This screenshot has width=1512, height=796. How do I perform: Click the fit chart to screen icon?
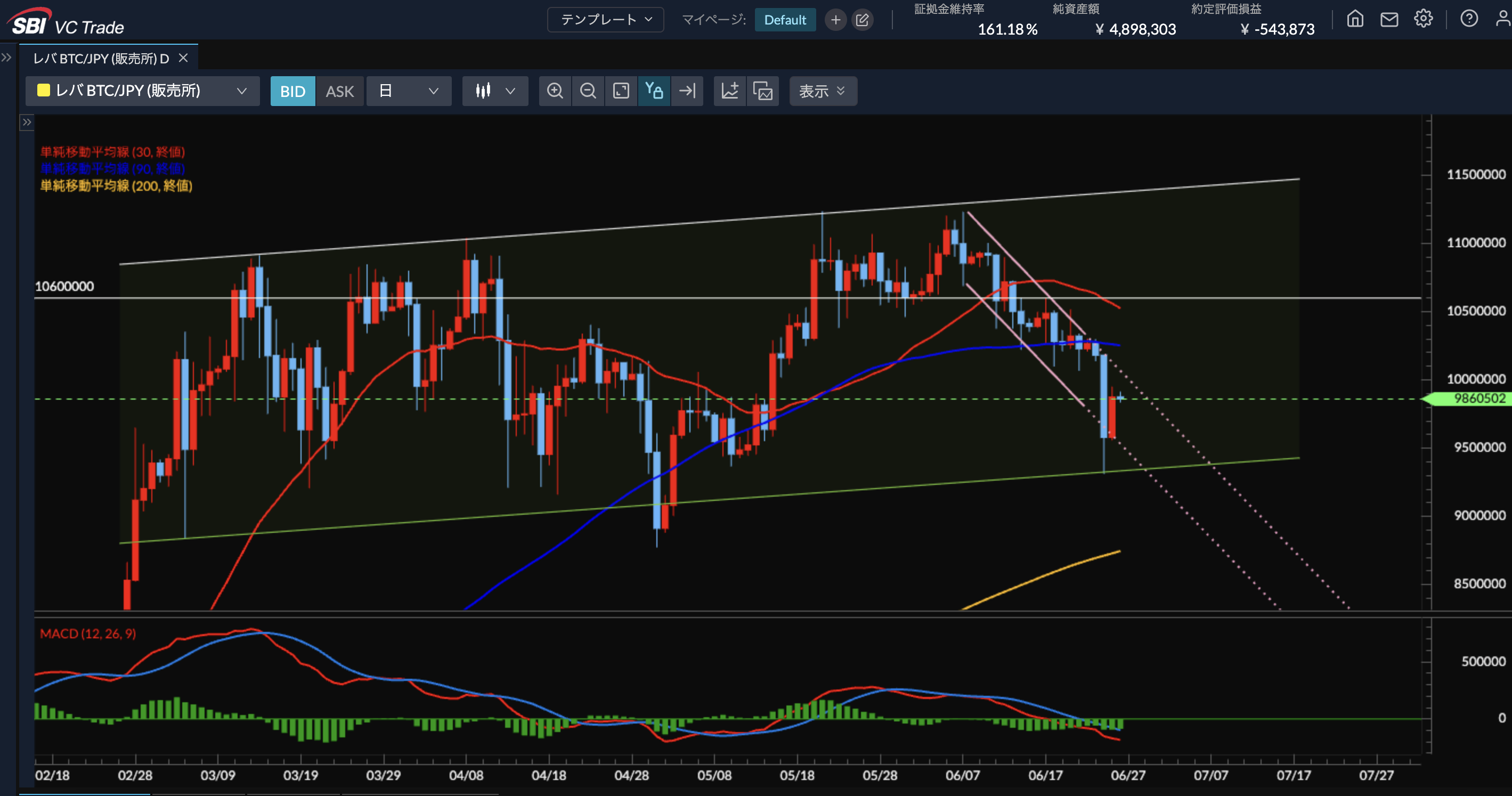coord(621,91)
